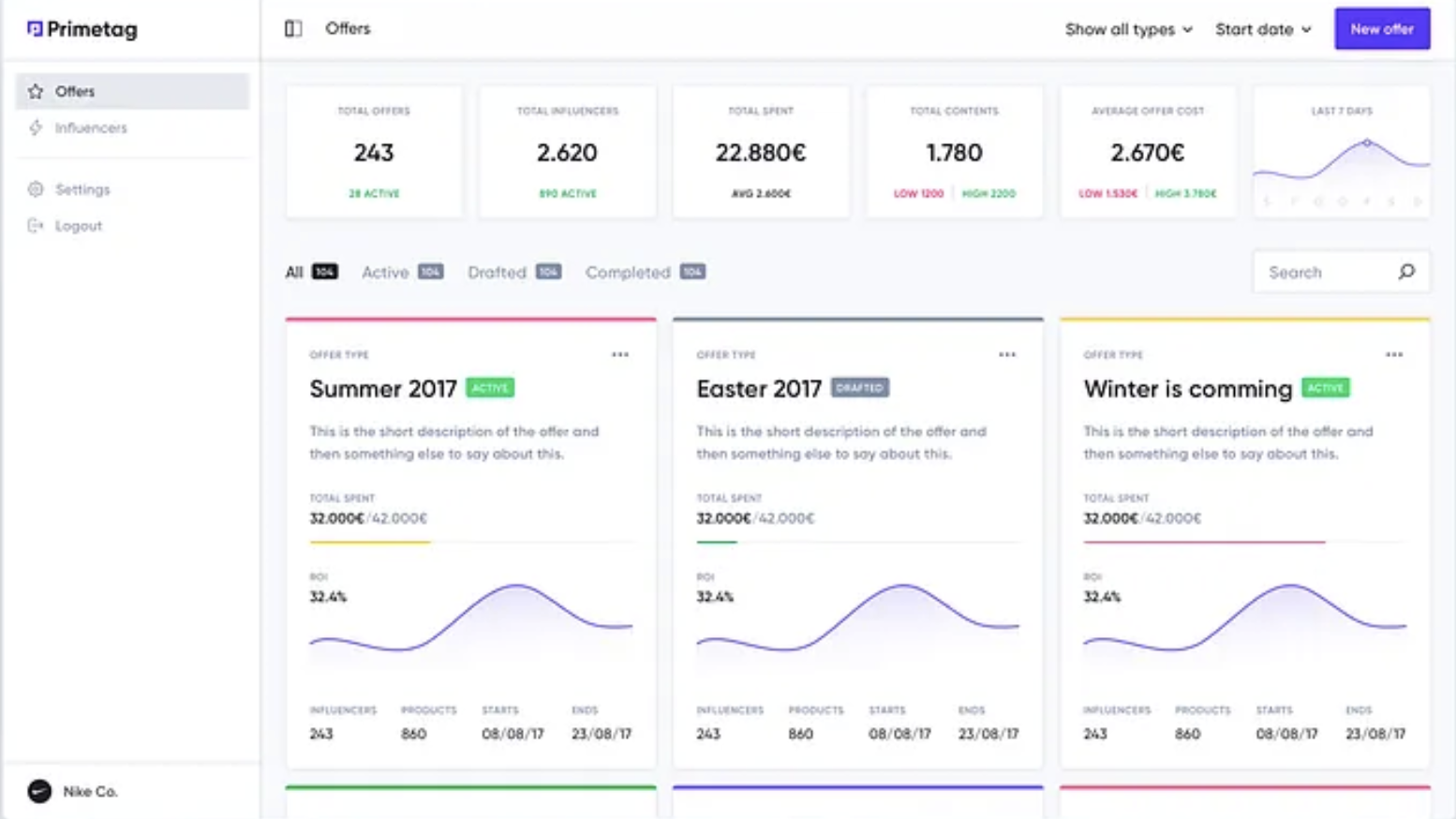1456x819 pixels.
Task: Click the search magnifier icon
Action: click(x=1406, y=272)
